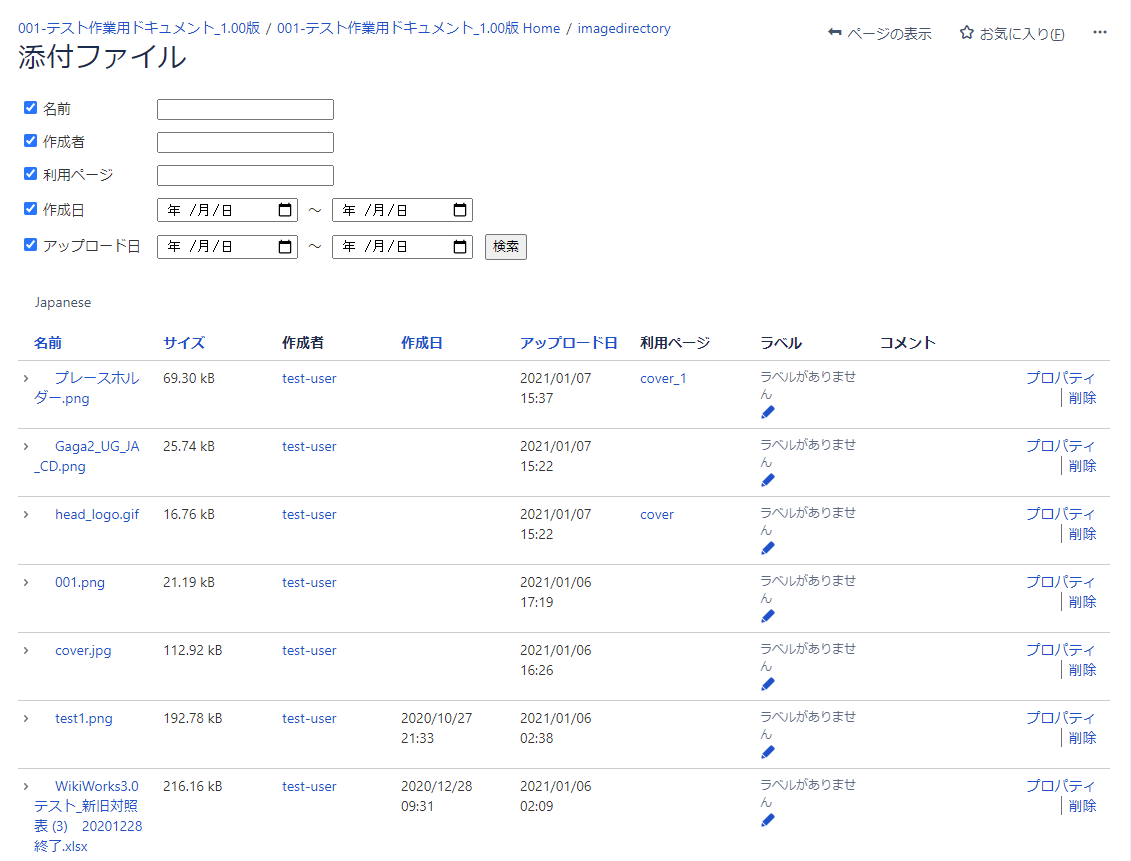Viewport: 1131px width, 861px height.
Task: Open the three-dots more actions menu
Action: pos(1100,33)
